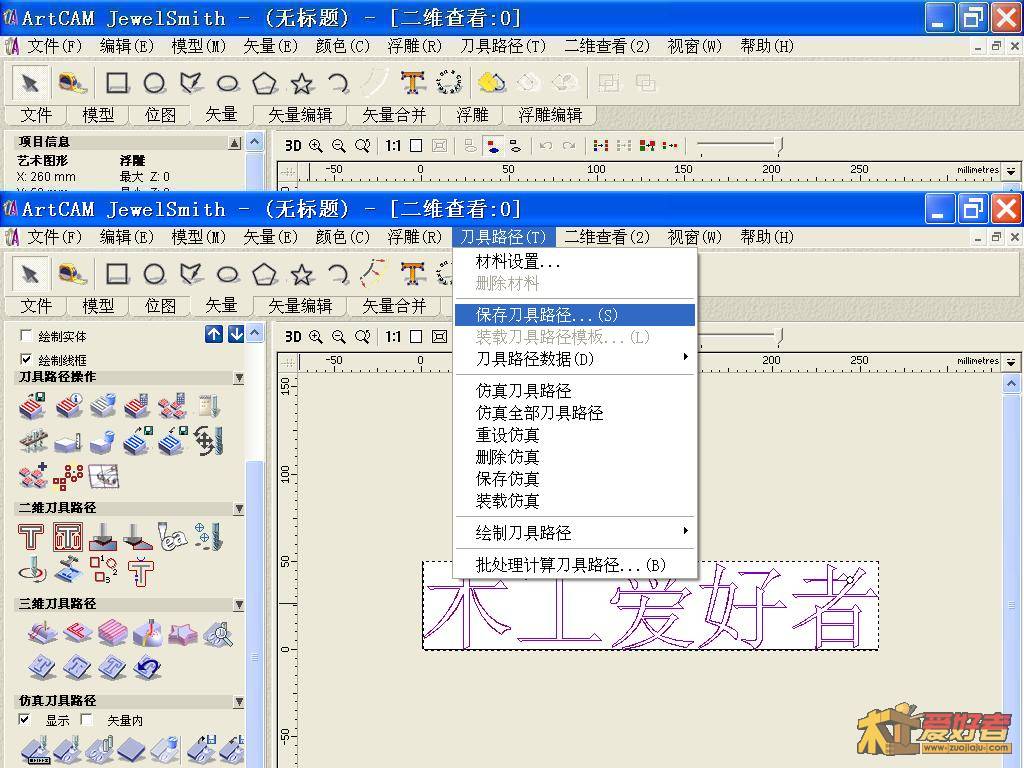Click text-on-curve tool in upper window
Image resolution: width=1024 pixels, height=768 pixels.
[x=449, y=83]
